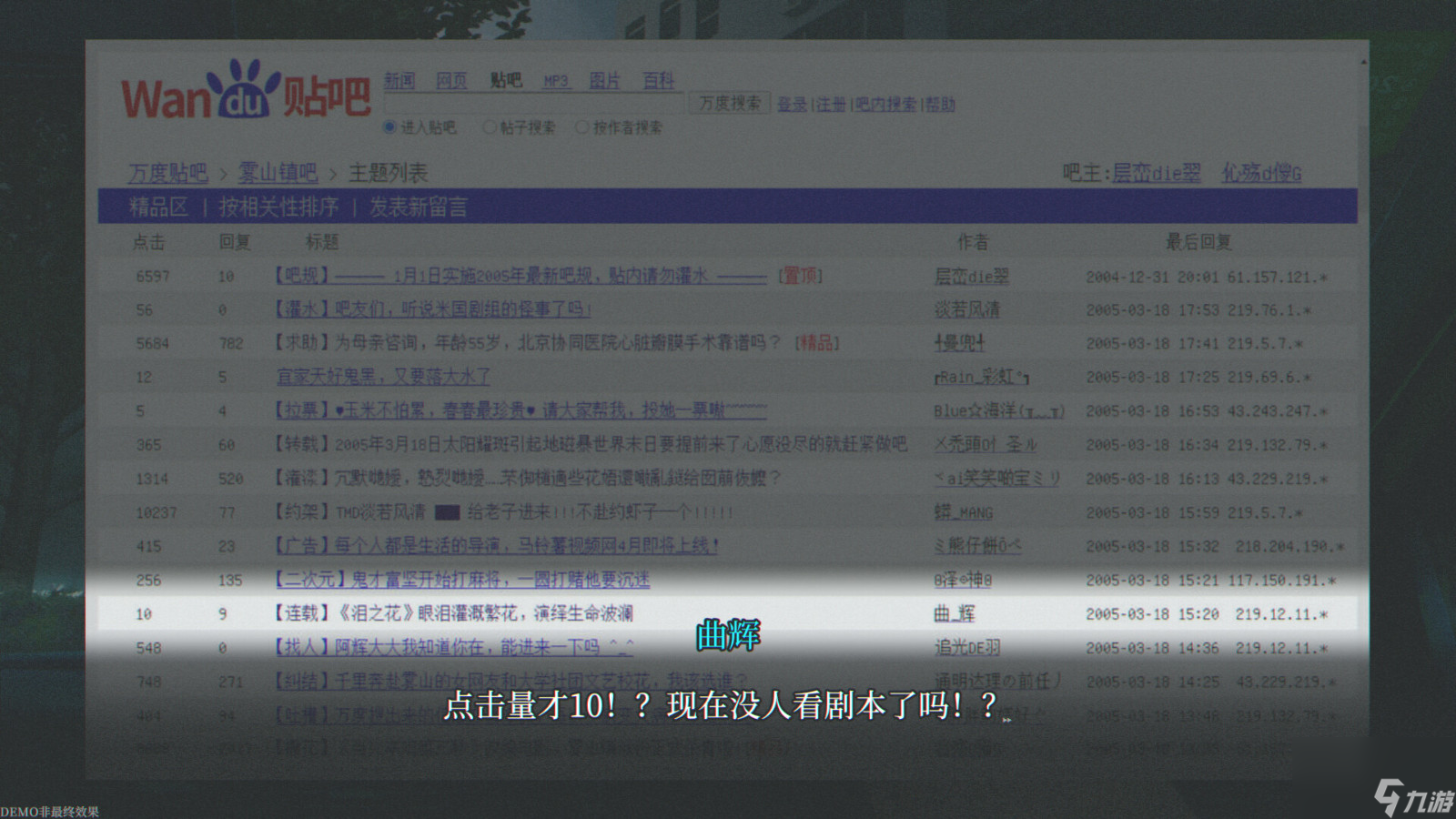This screenshot has width=1456, height=819.
Task: Open the 新闻 tab
Action: pos(399,81)
